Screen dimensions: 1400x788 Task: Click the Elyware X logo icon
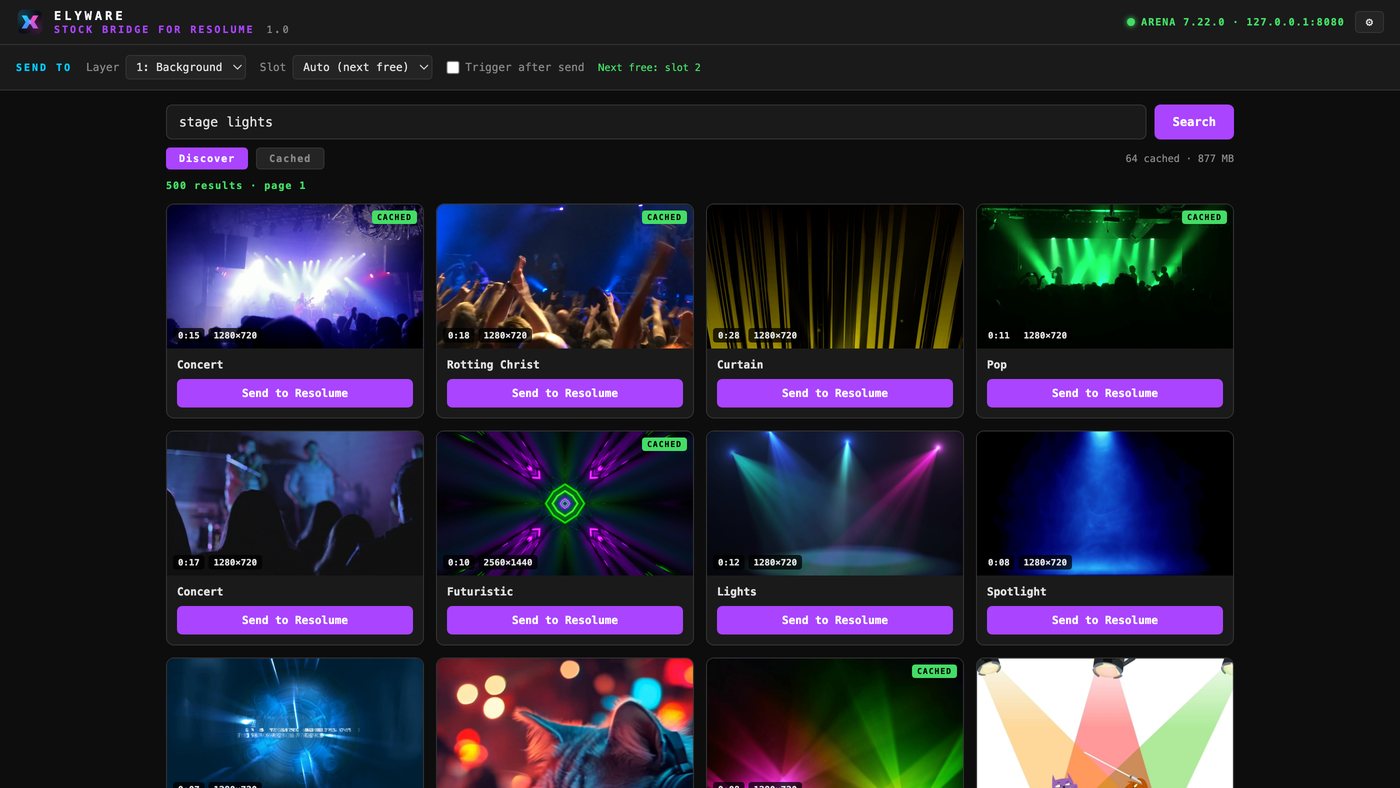point(30,22)
